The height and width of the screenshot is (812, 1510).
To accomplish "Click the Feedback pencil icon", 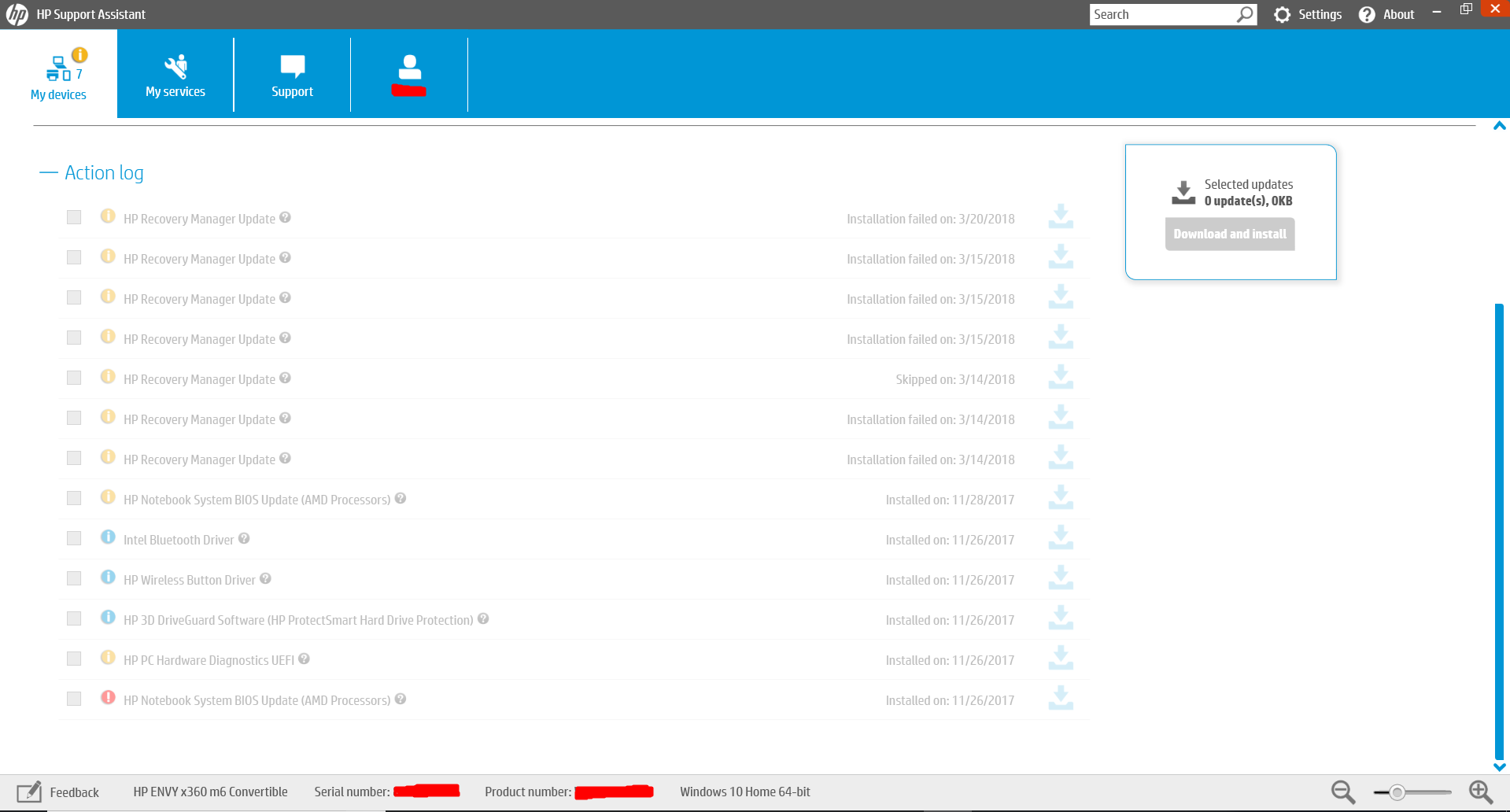I will pyautogui.click(x=29, y=792).
